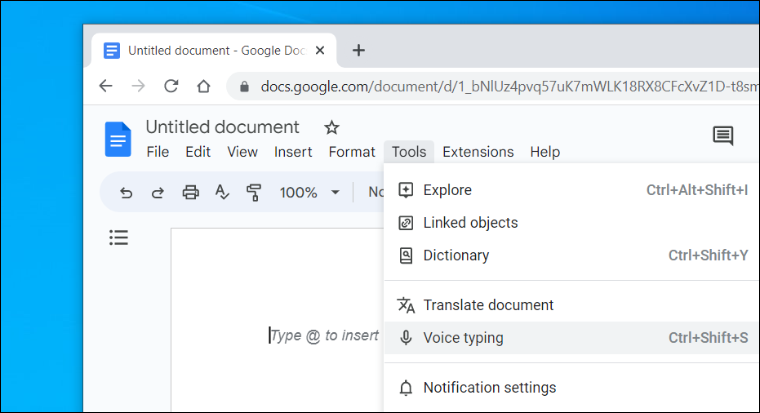View site security lock information
Screen dimensions: 760x413
click(244, 87)
